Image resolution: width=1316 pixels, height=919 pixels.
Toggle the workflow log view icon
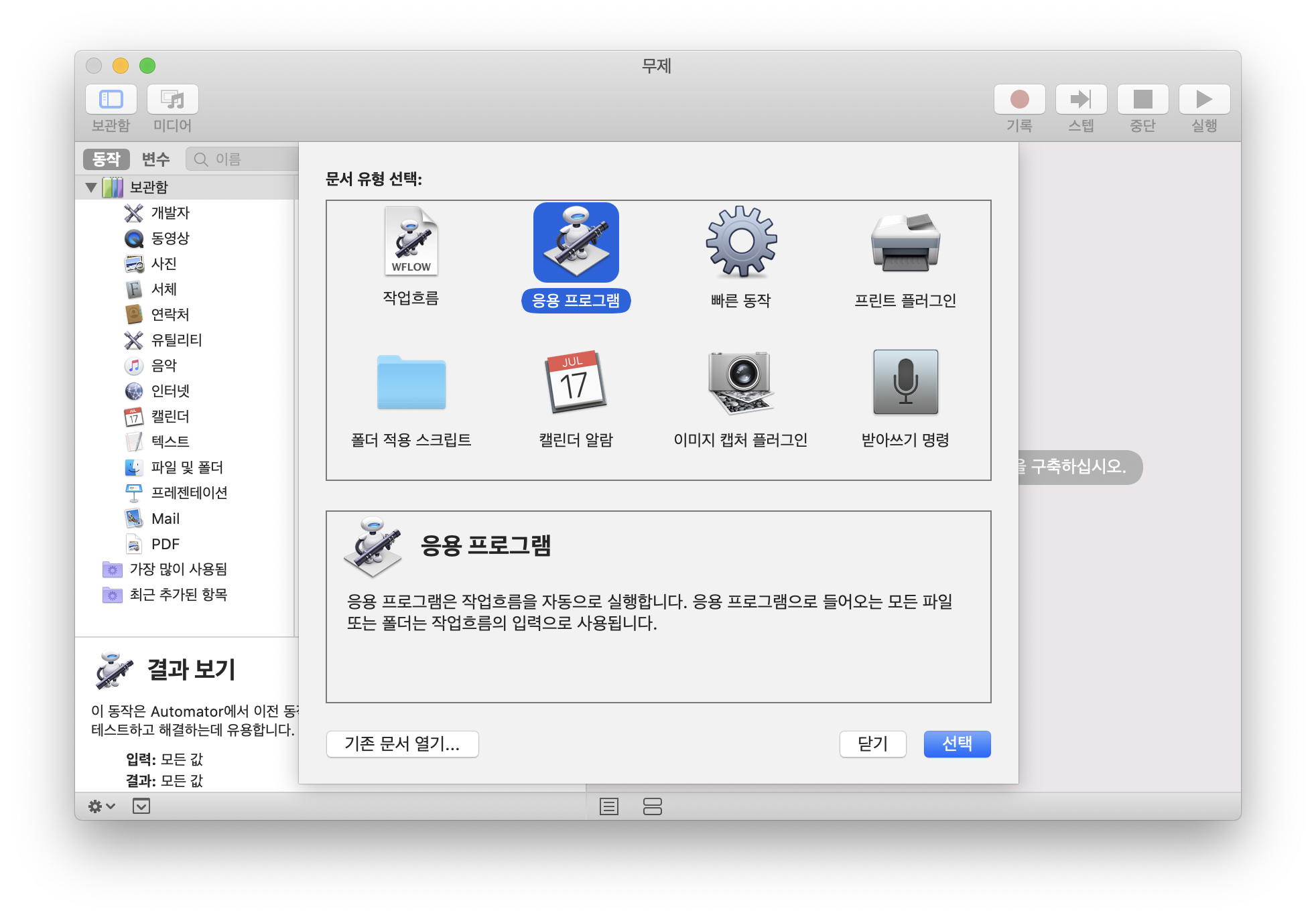[x=608, y=806]
